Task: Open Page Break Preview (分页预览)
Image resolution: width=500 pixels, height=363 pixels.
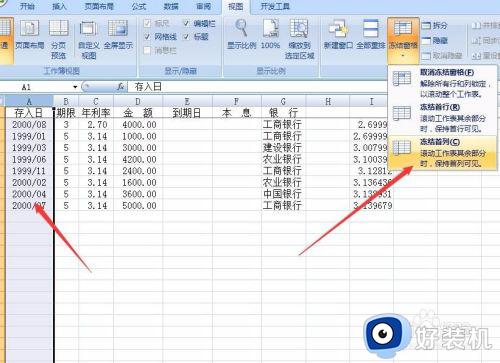Action: point(58,39)
